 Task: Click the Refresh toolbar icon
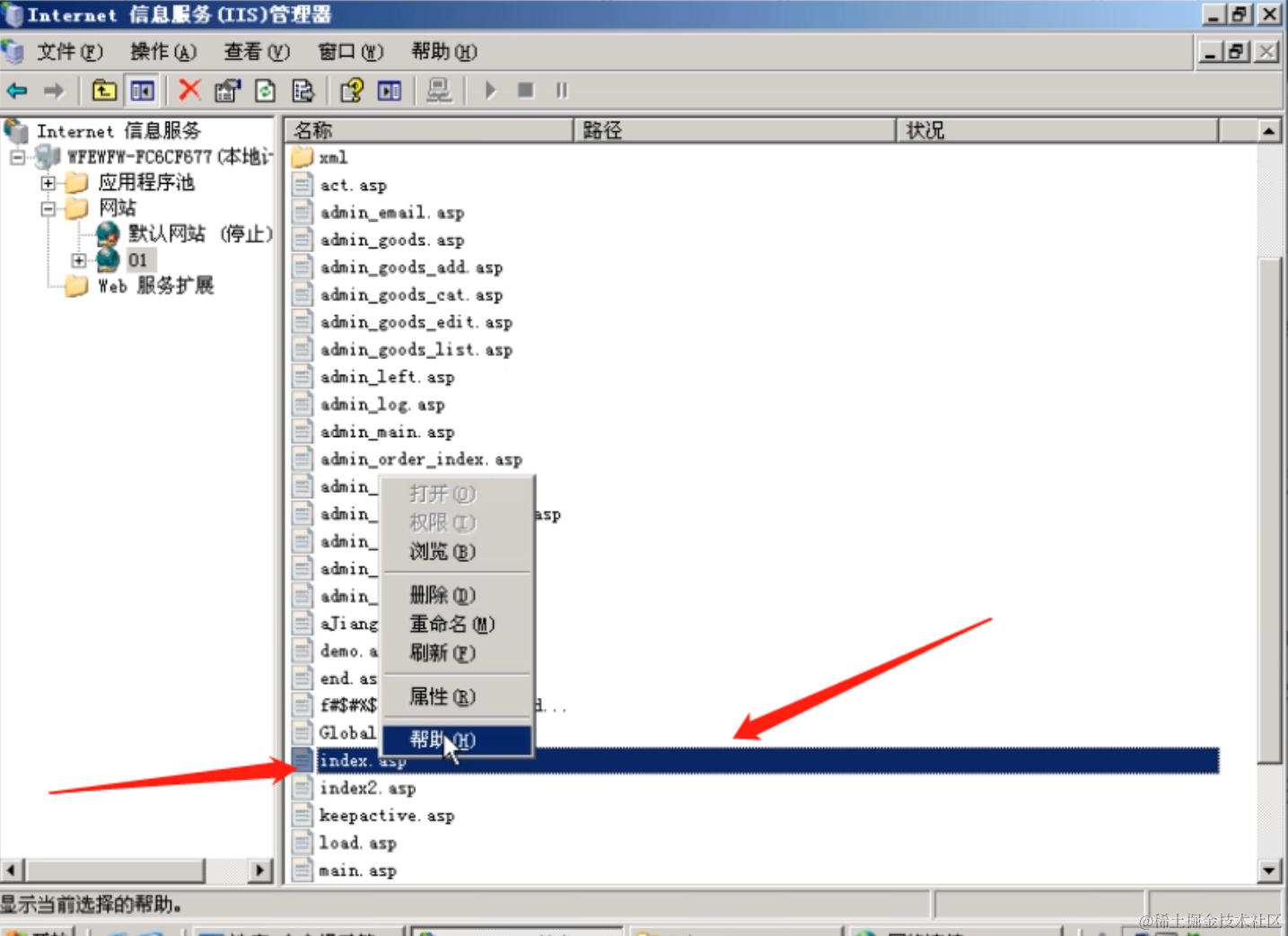coord(266,91)
